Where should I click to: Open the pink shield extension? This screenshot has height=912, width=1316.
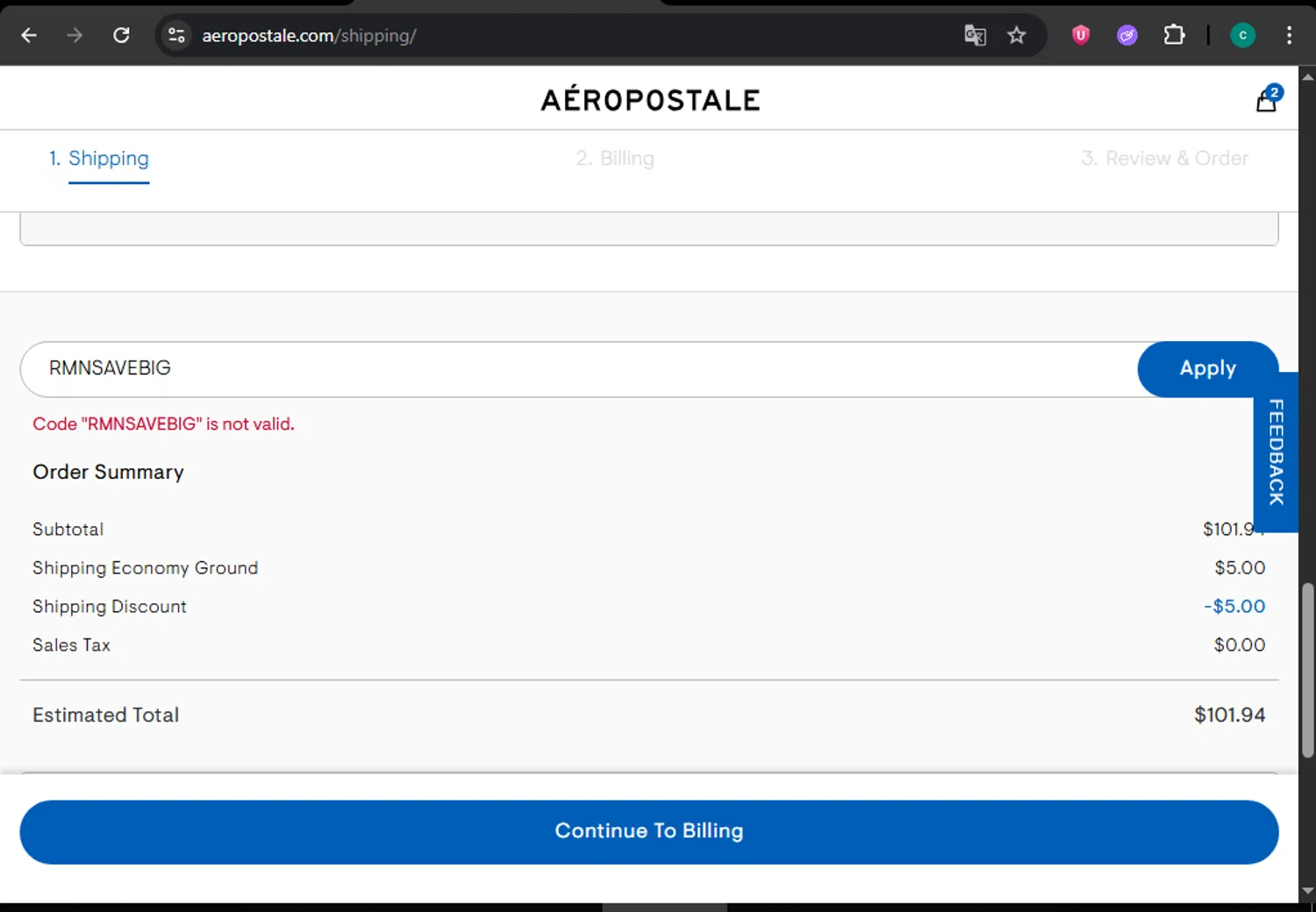(x=1081, y=35)
